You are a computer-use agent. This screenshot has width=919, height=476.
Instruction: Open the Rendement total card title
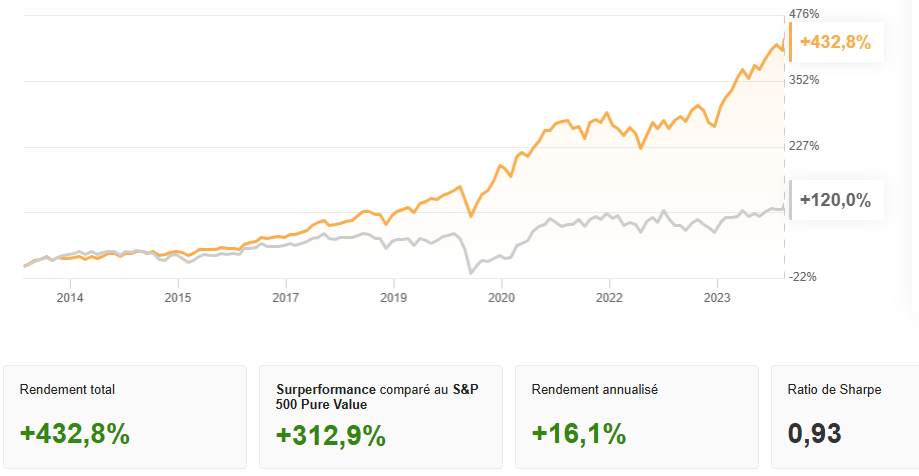tap(67, 390)
